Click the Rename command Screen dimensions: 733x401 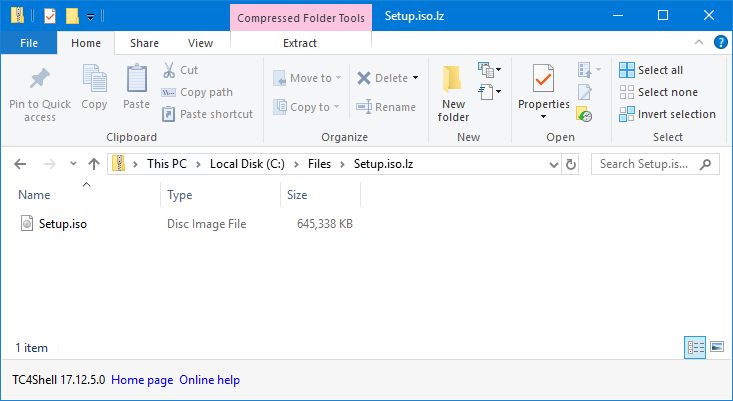coord(386,107)
